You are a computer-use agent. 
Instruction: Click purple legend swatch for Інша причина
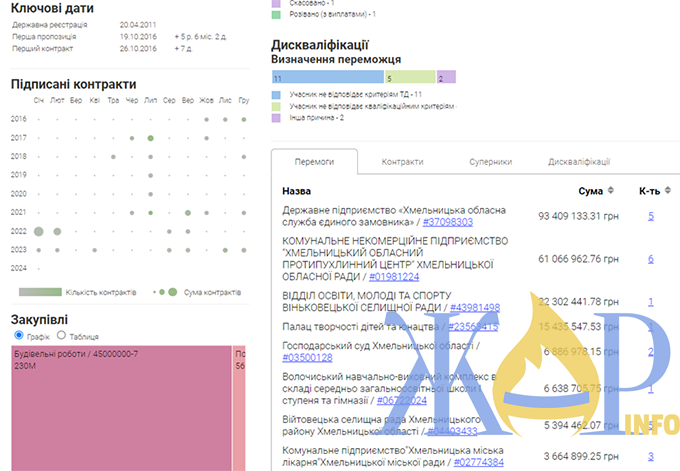(x=276, y=118)
